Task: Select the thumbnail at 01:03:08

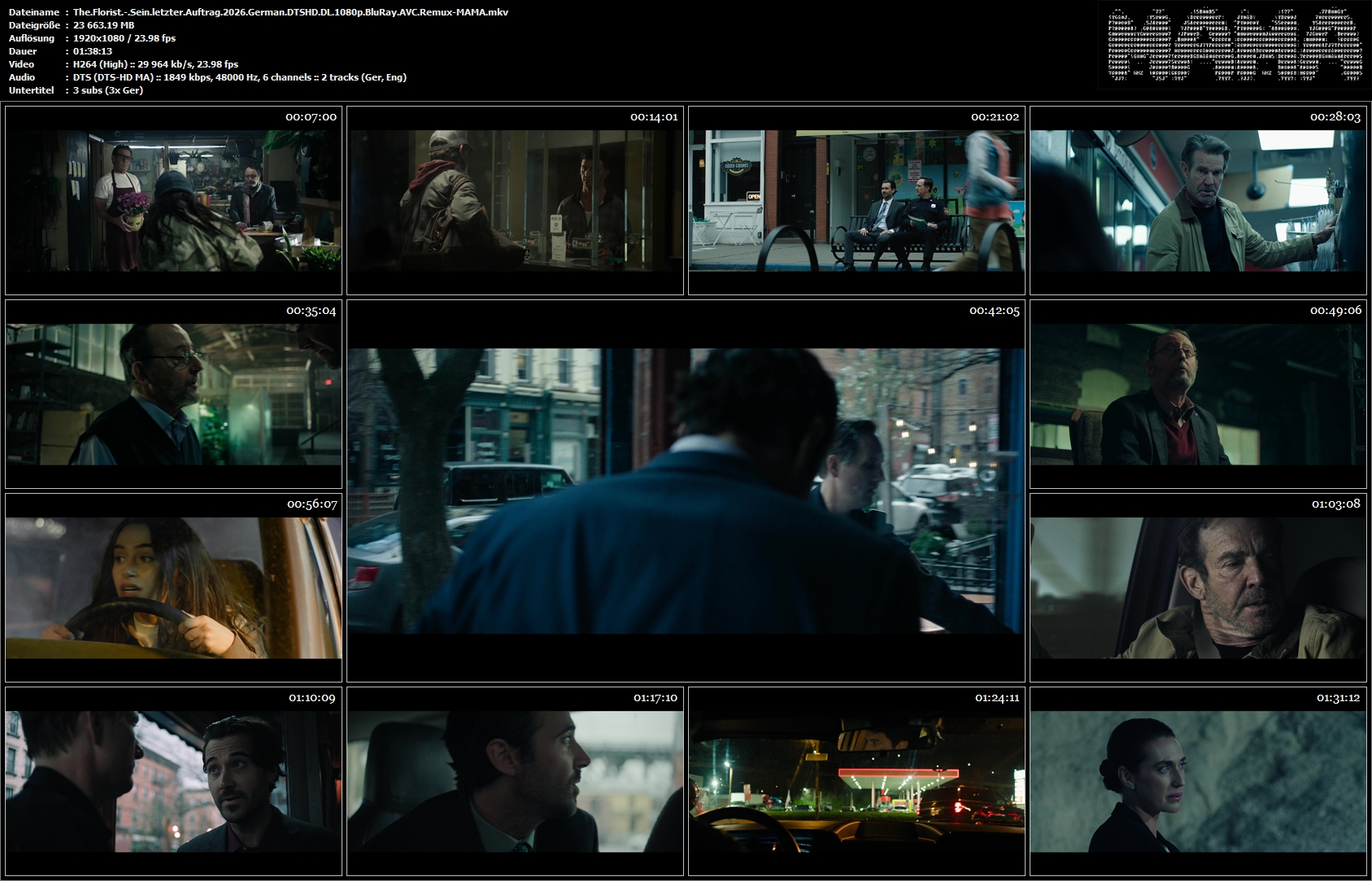Action: [1198, 587]
